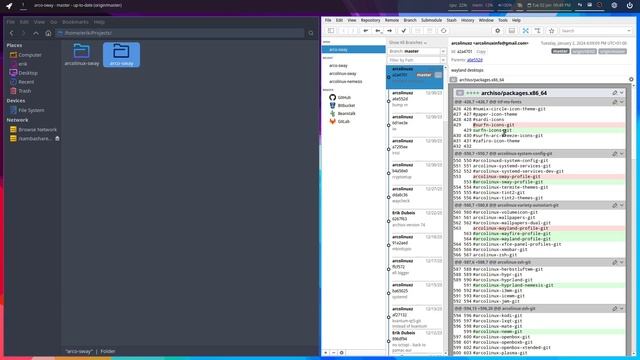The image size is (640, 360).
Task: Go to home folder in file manager
Action: (x=48, y=33)
